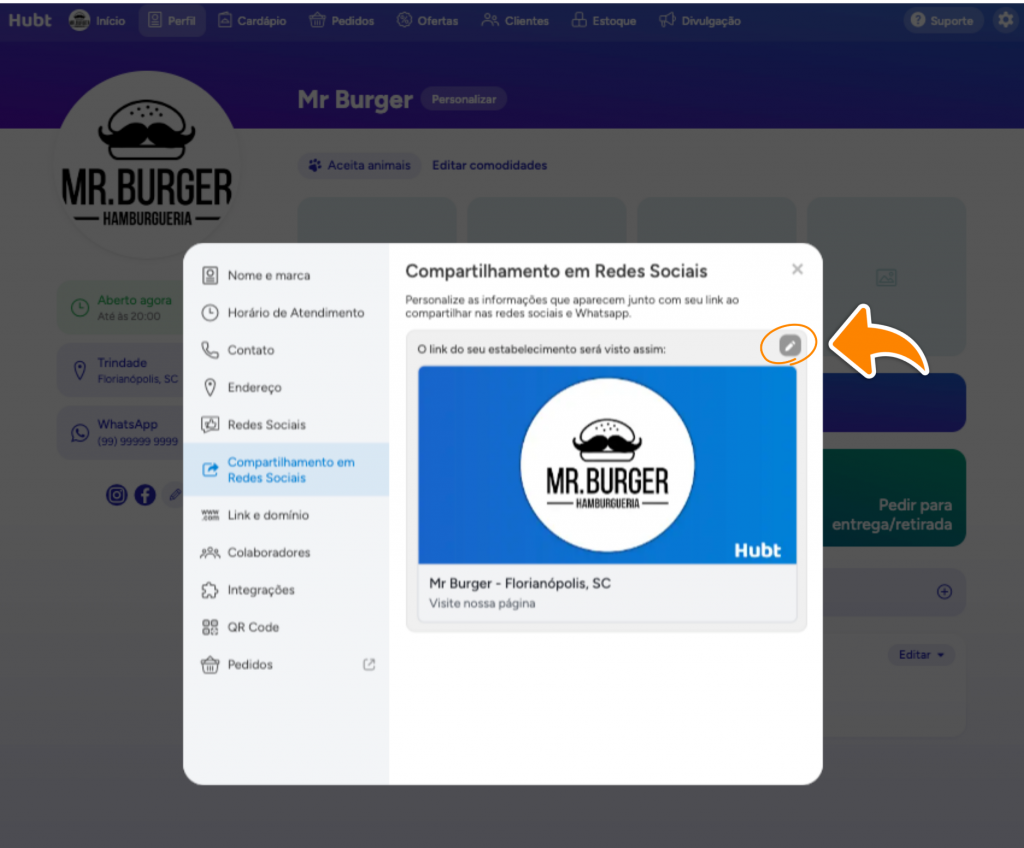Click the clock icon for Horário de Atendimento
The height and width of the screenshot is (848, 1024).
click(x=210, y=313)
